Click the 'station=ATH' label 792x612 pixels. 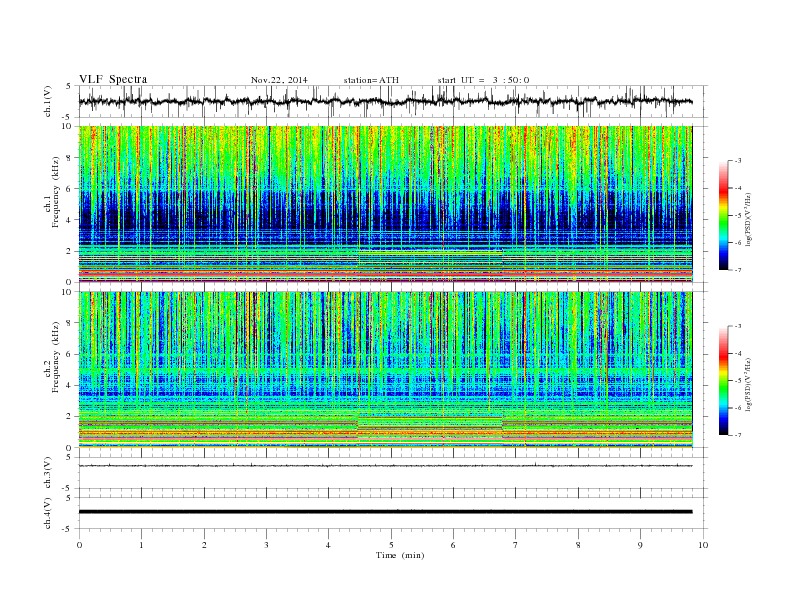[x=371, y=80]
